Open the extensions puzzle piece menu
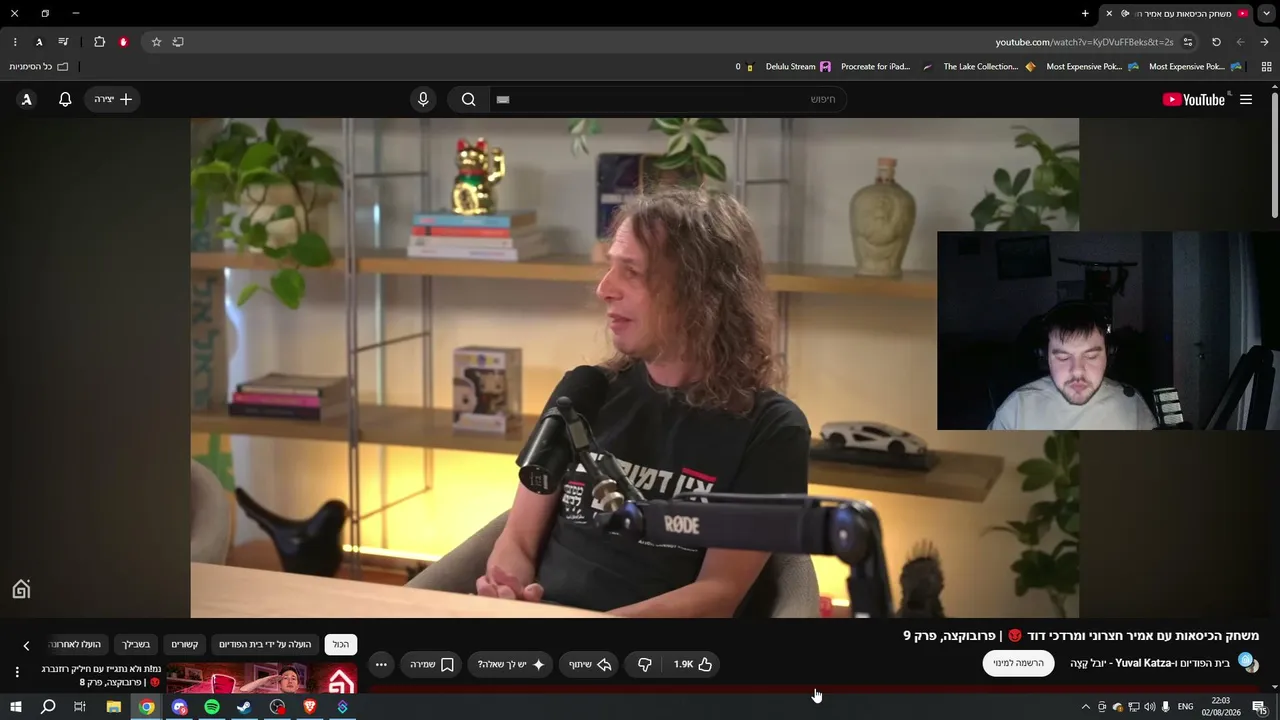The width and height of the screenshot is (1280, 720). tap(99, 42)
